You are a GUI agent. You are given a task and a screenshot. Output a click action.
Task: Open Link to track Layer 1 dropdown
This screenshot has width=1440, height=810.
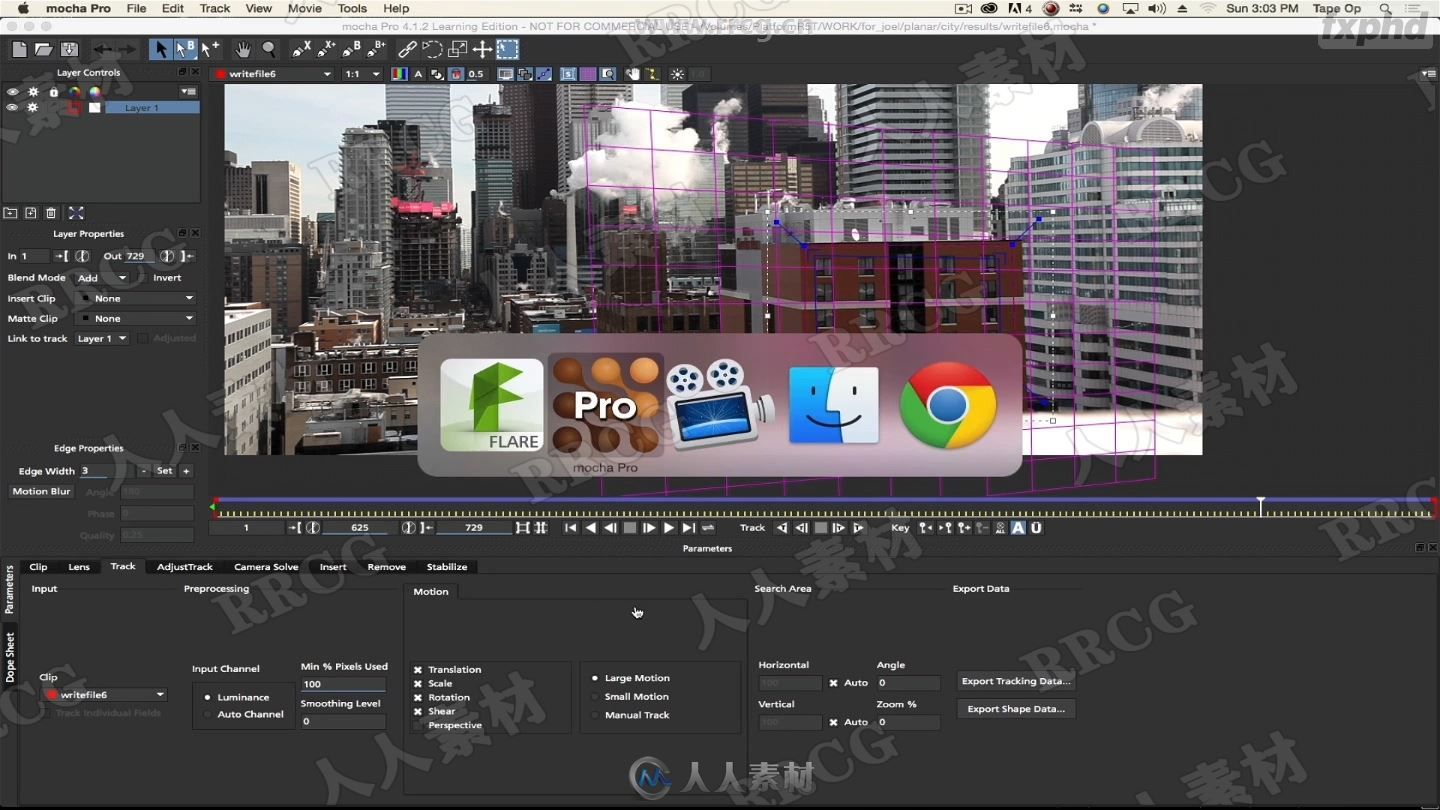point(102,338)
